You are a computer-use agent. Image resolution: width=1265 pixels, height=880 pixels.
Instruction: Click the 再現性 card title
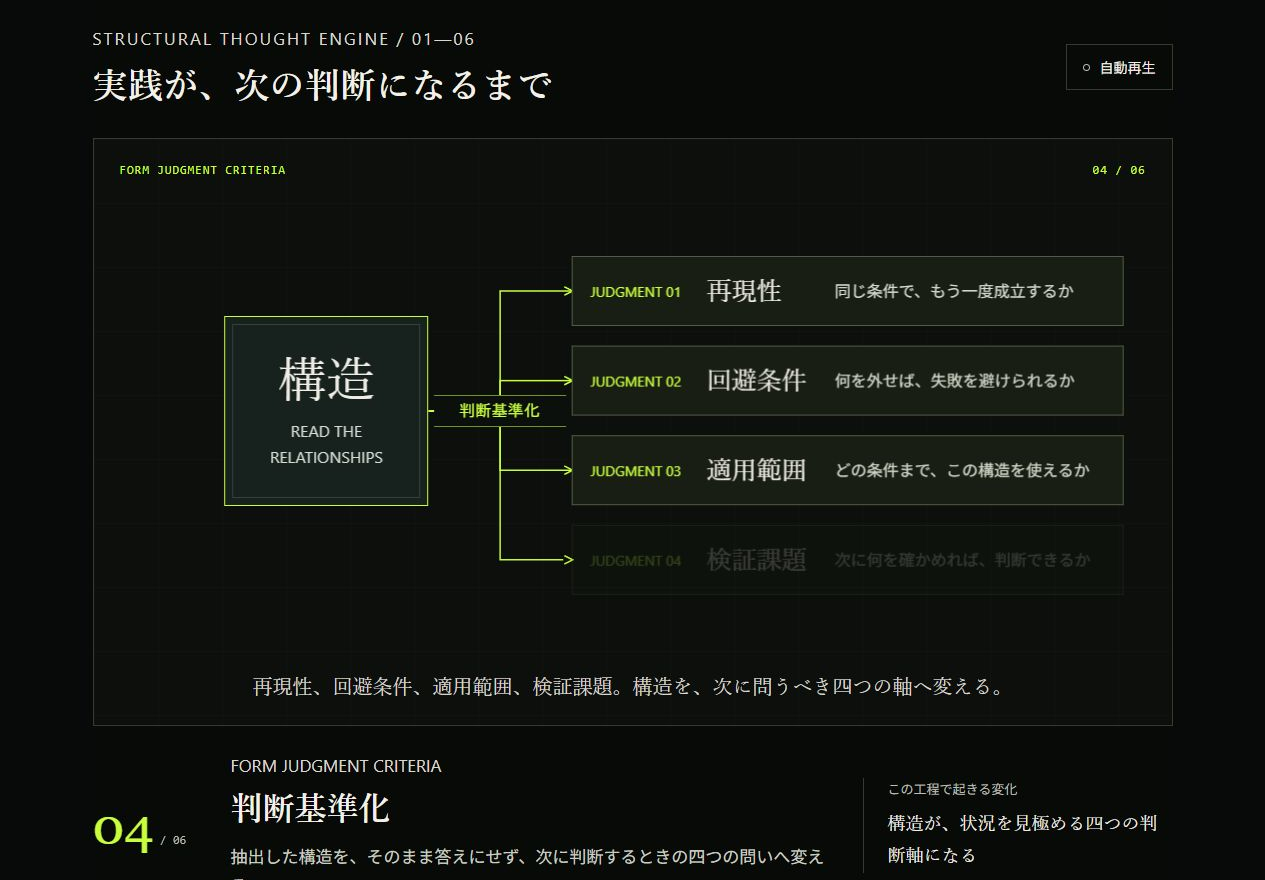(x=744, y=291)
